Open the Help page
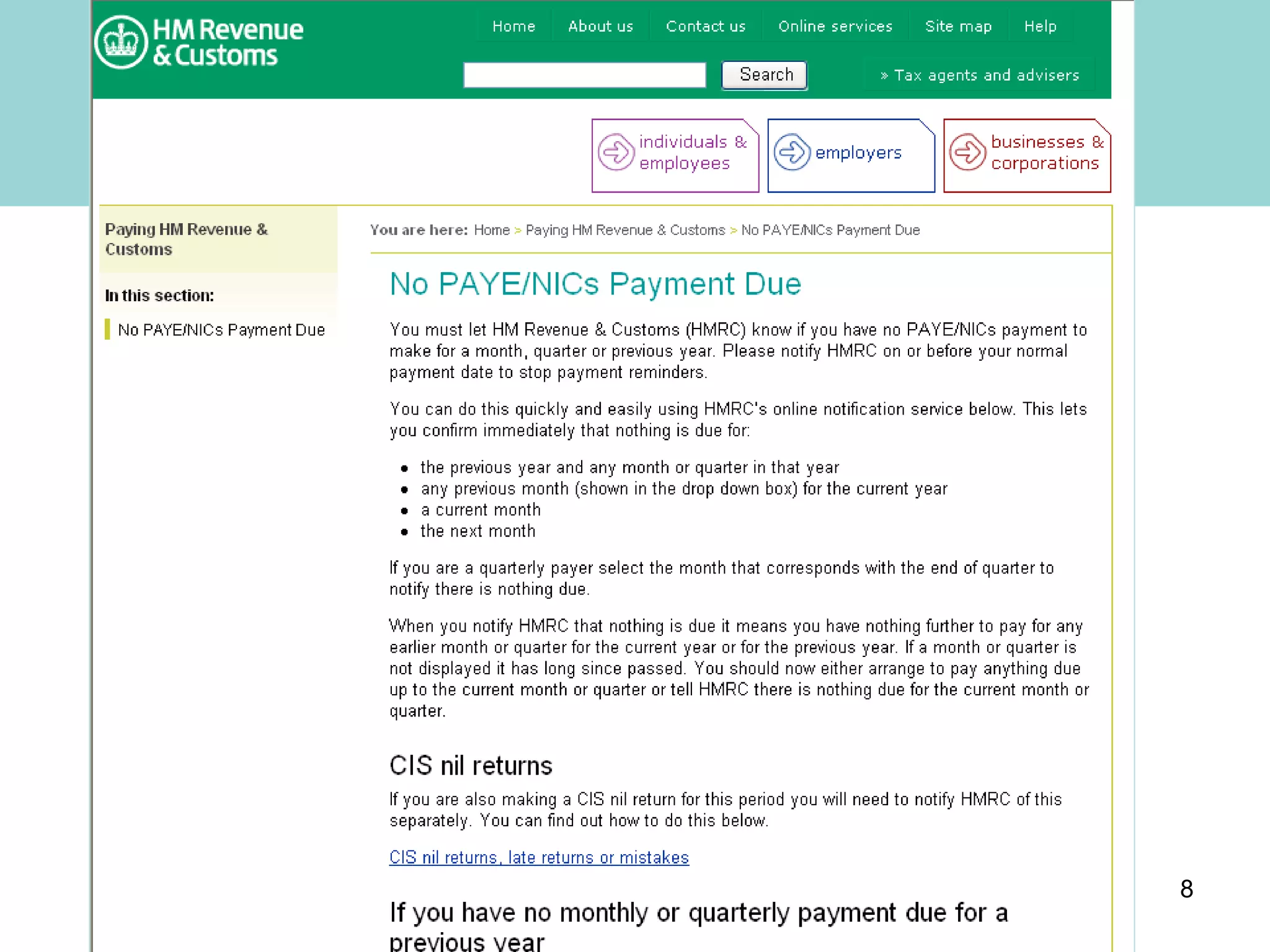The height and width of the screenshot is (952, 1270). (x=1040, y=27)
